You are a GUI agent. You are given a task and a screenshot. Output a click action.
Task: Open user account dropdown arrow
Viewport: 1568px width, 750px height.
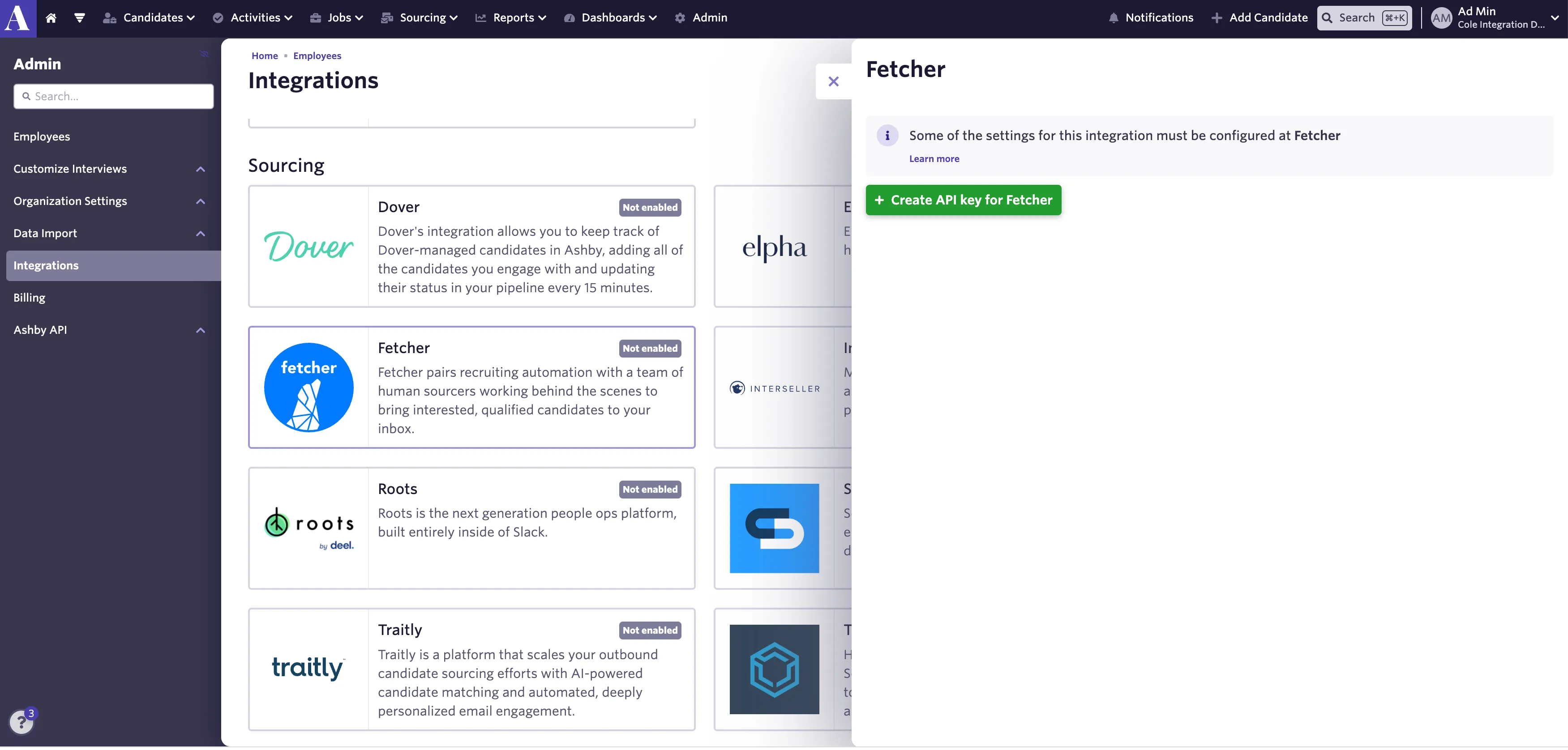coord(1555,17)
